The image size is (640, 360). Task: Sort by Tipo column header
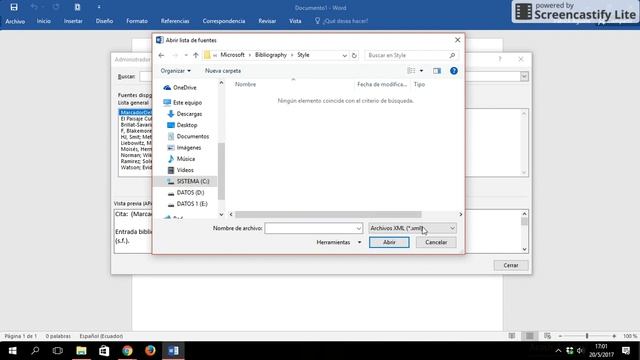pos(419,84)
